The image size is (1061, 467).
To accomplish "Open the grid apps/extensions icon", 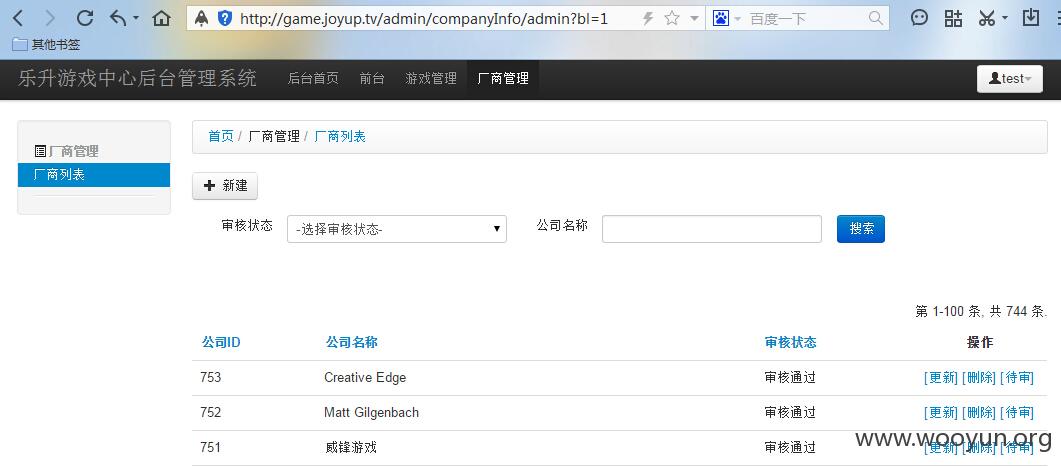I will point(953,18).
